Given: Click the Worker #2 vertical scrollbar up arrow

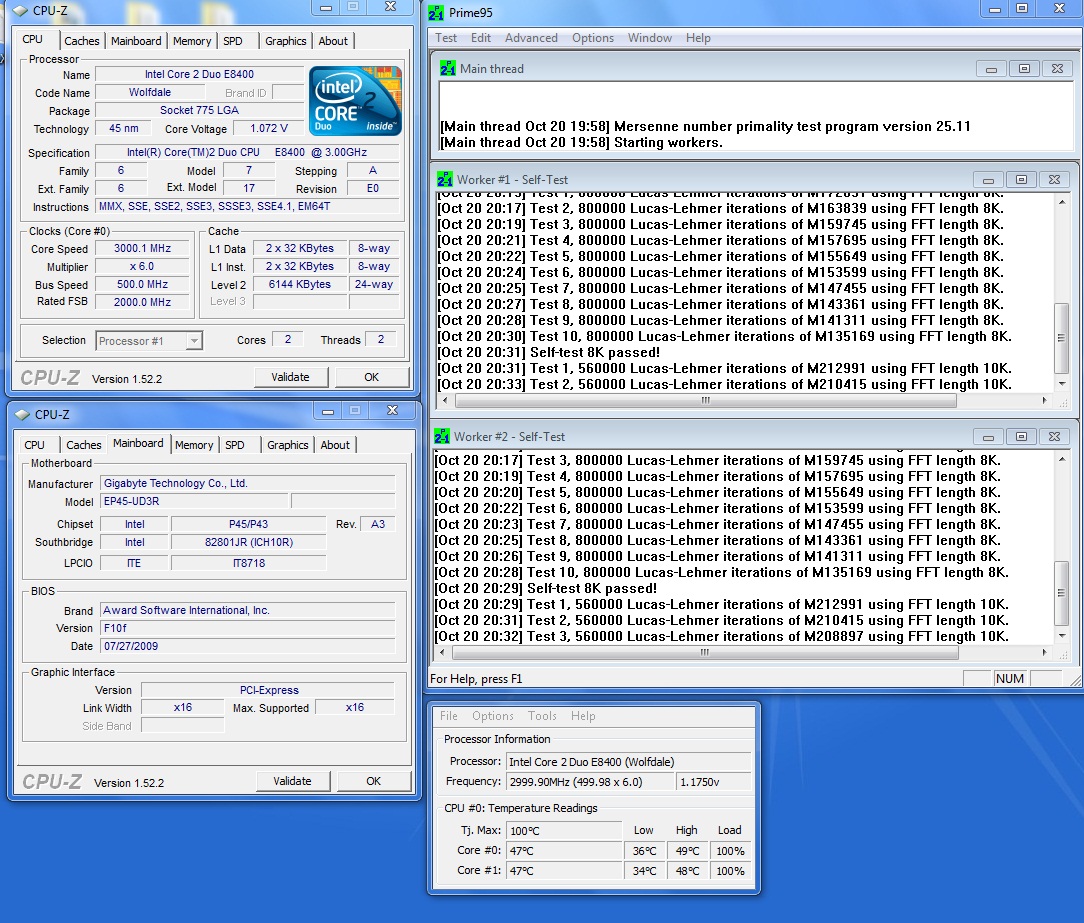Looking at the screenshot, I should [1061, 458].
